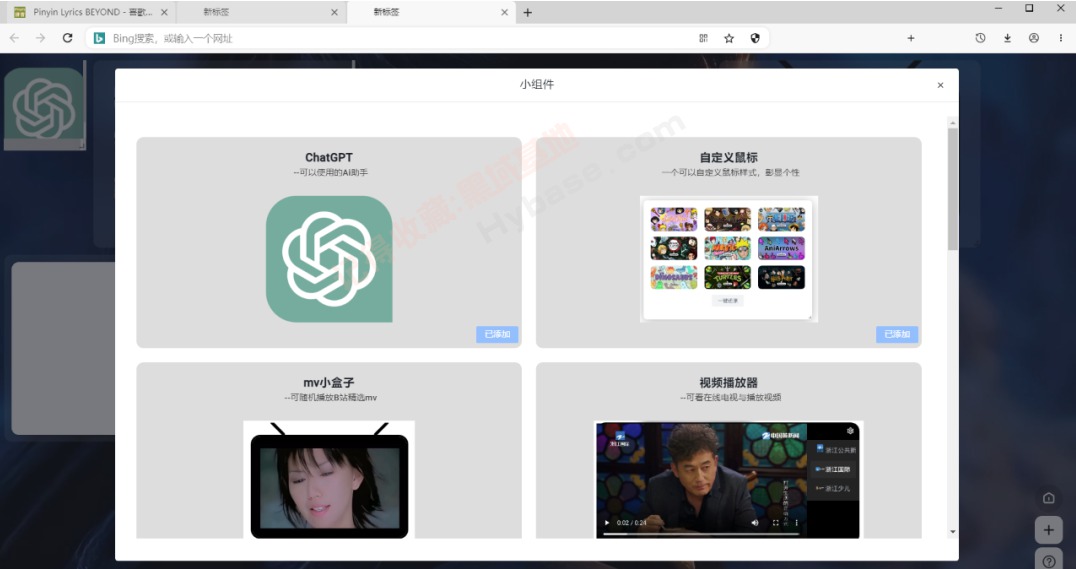Viewport: 1076px width, 569px height.
Task: Click the Bing logo in the address bar
Action: [100, 38]
